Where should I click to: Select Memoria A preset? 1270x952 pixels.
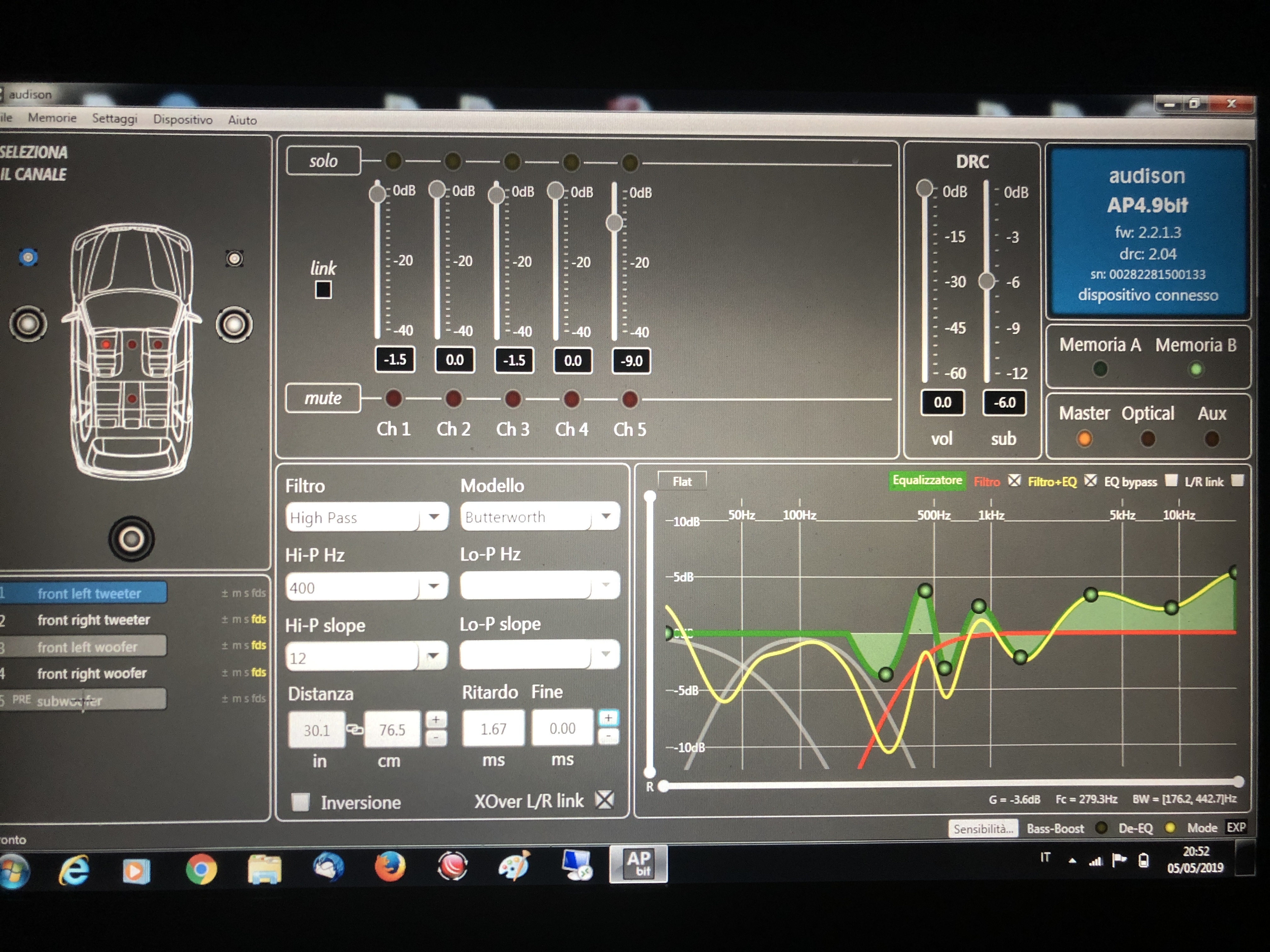(x=1100, y=369)
